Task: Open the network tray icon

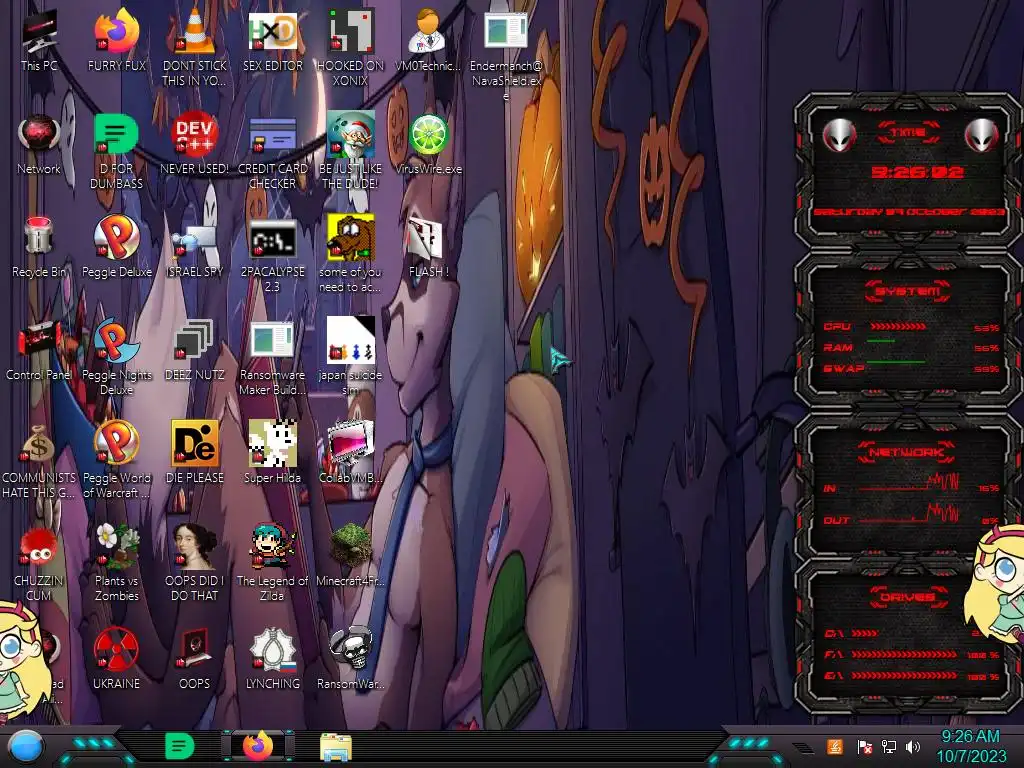Action: pyautogui.click(x=888, y=746)
